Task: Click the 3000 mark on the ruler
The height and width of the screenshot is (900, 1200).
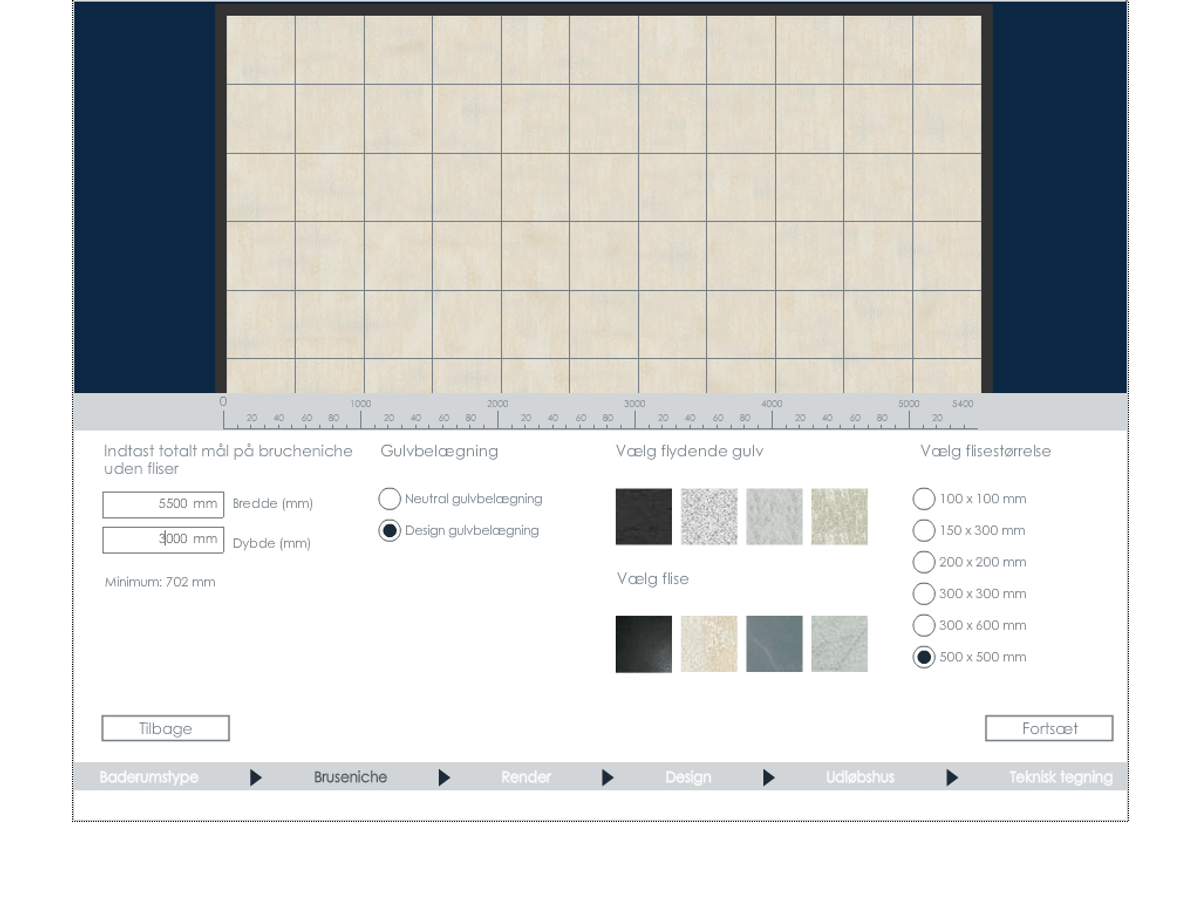Action: 634,404
